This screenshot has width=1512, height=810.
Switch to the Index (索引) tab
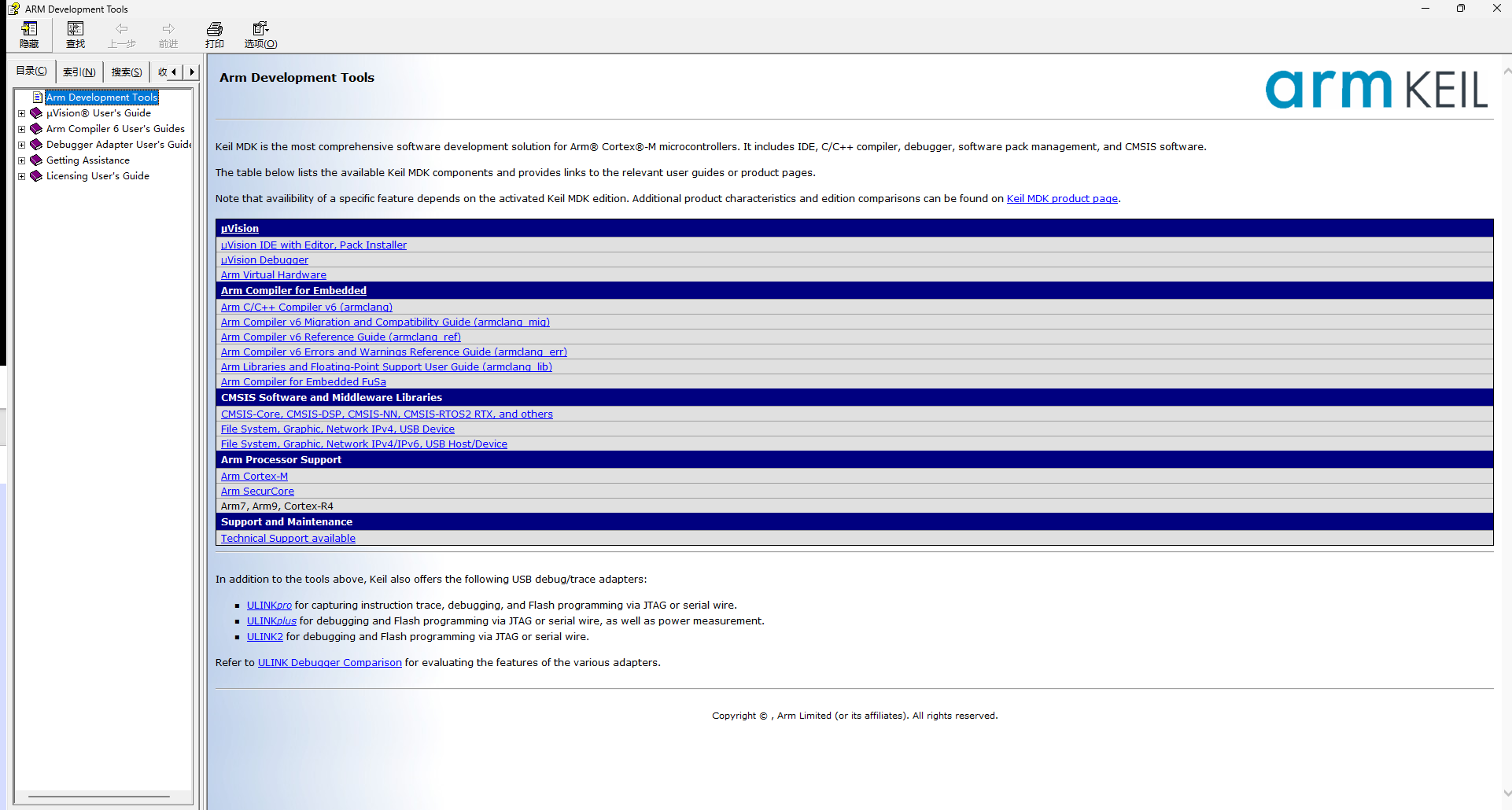pyautogui.click(x=79, y=72)
